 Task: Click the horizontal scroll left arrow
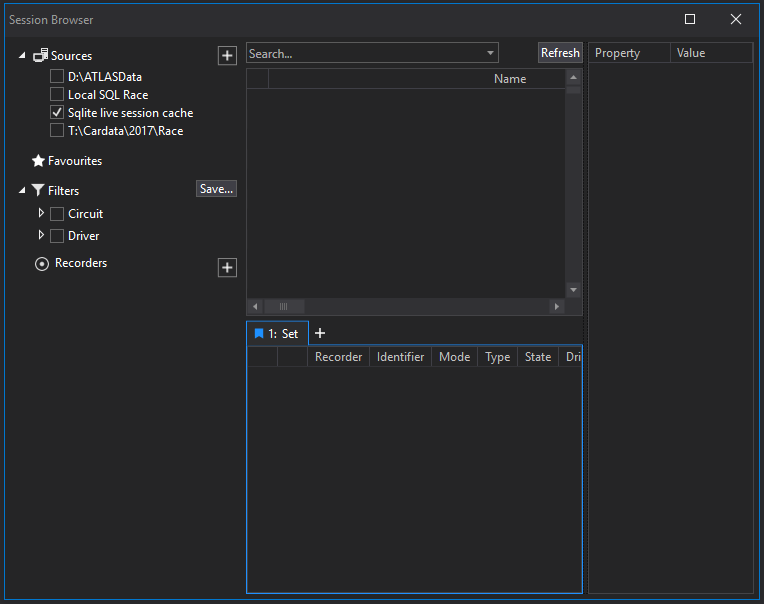click(x=255, y=306)
